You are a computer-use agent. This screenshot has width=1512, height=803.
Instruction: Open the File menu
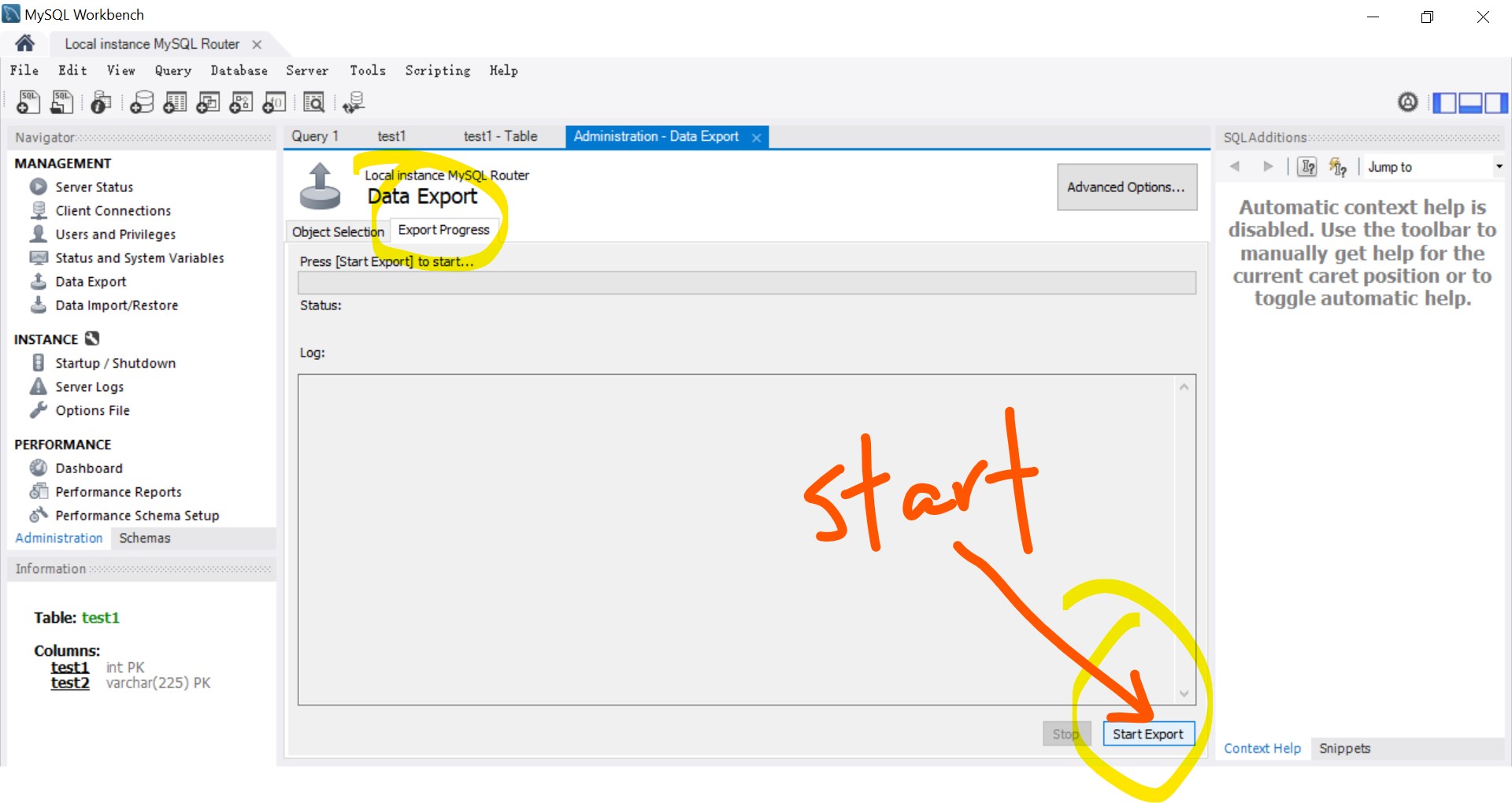[24, 70]
